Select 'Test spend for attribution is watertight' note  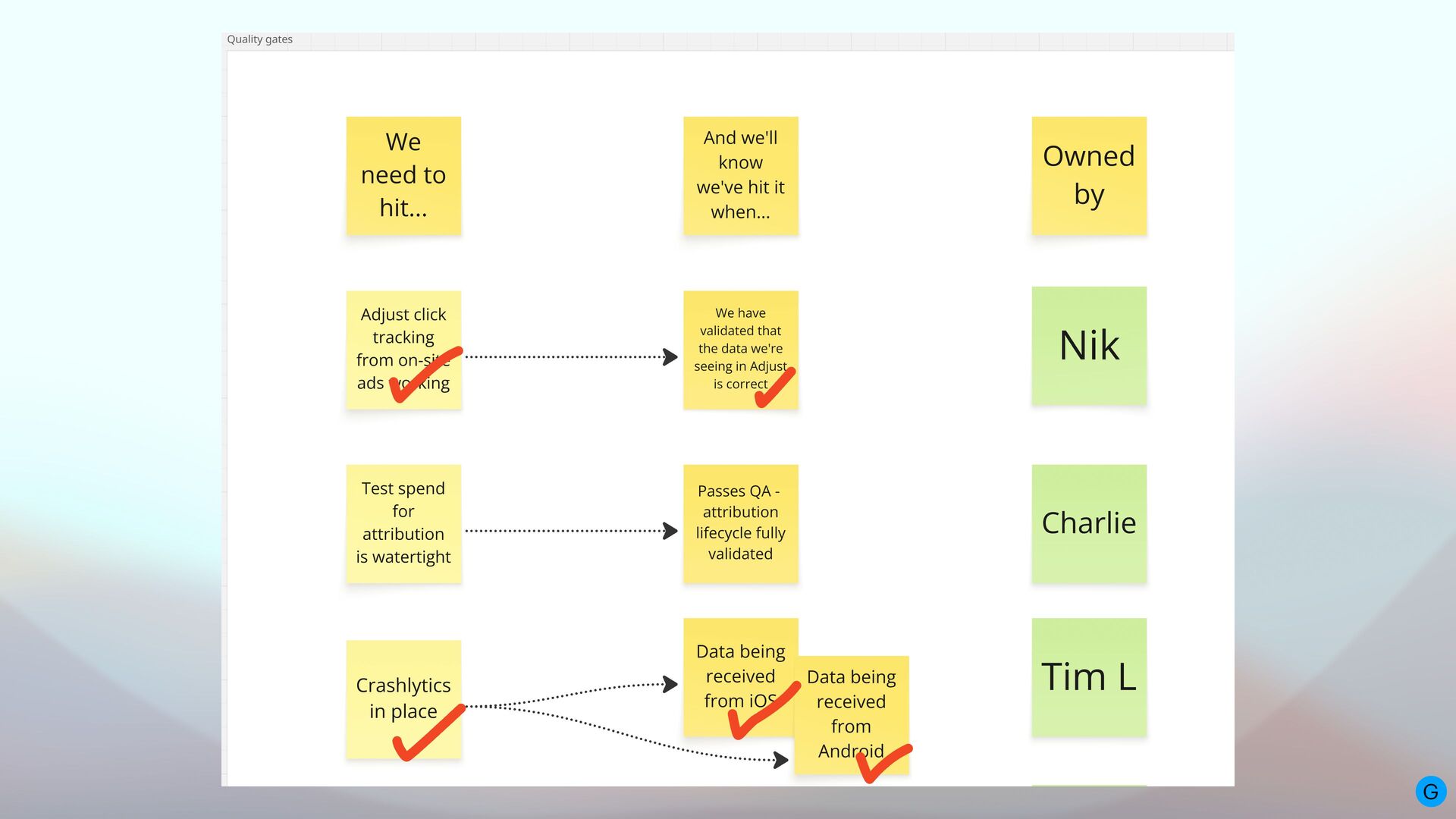[403, 523]
